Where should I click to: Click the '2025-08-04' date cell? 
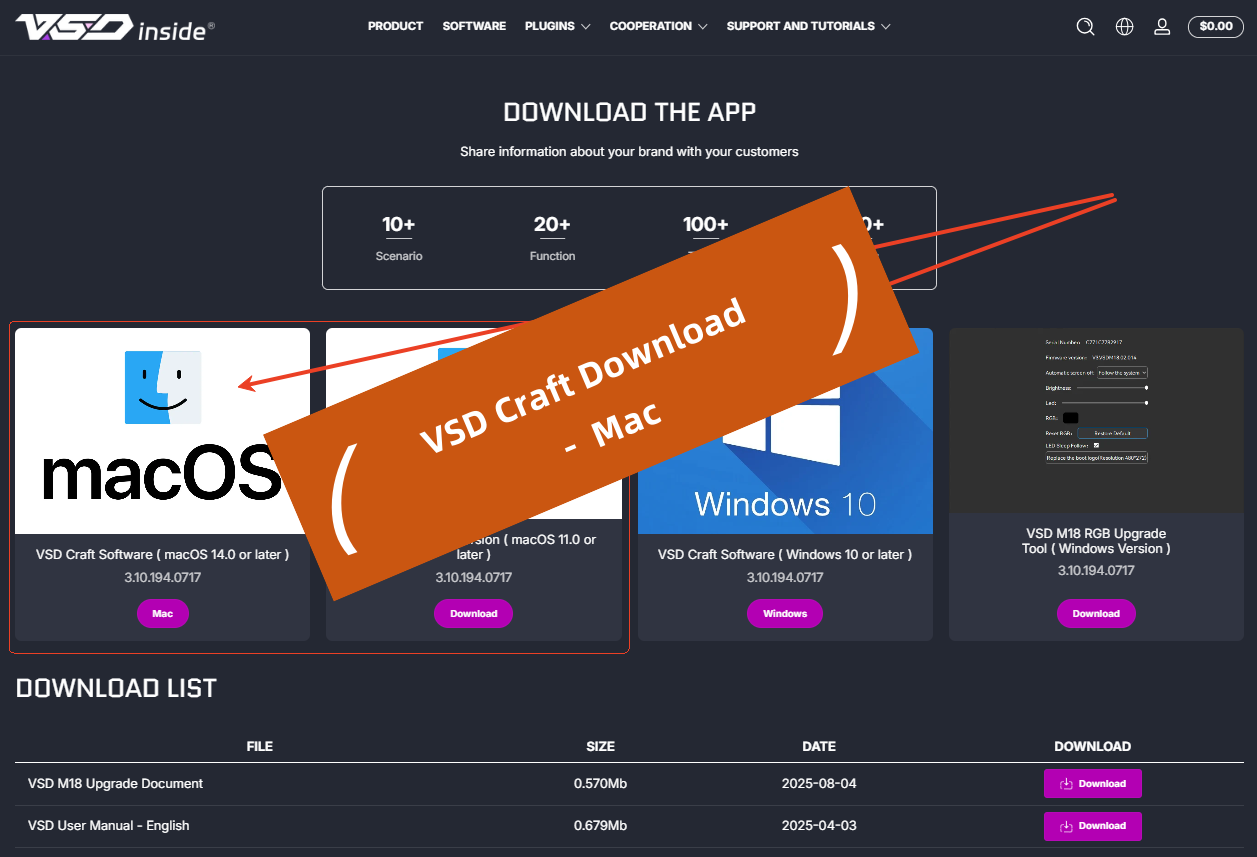point(819,784)
